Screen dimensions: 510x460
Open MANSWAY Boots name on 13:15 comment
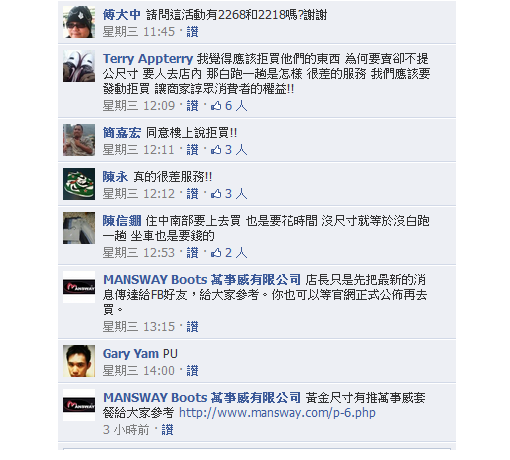[202, 280]
